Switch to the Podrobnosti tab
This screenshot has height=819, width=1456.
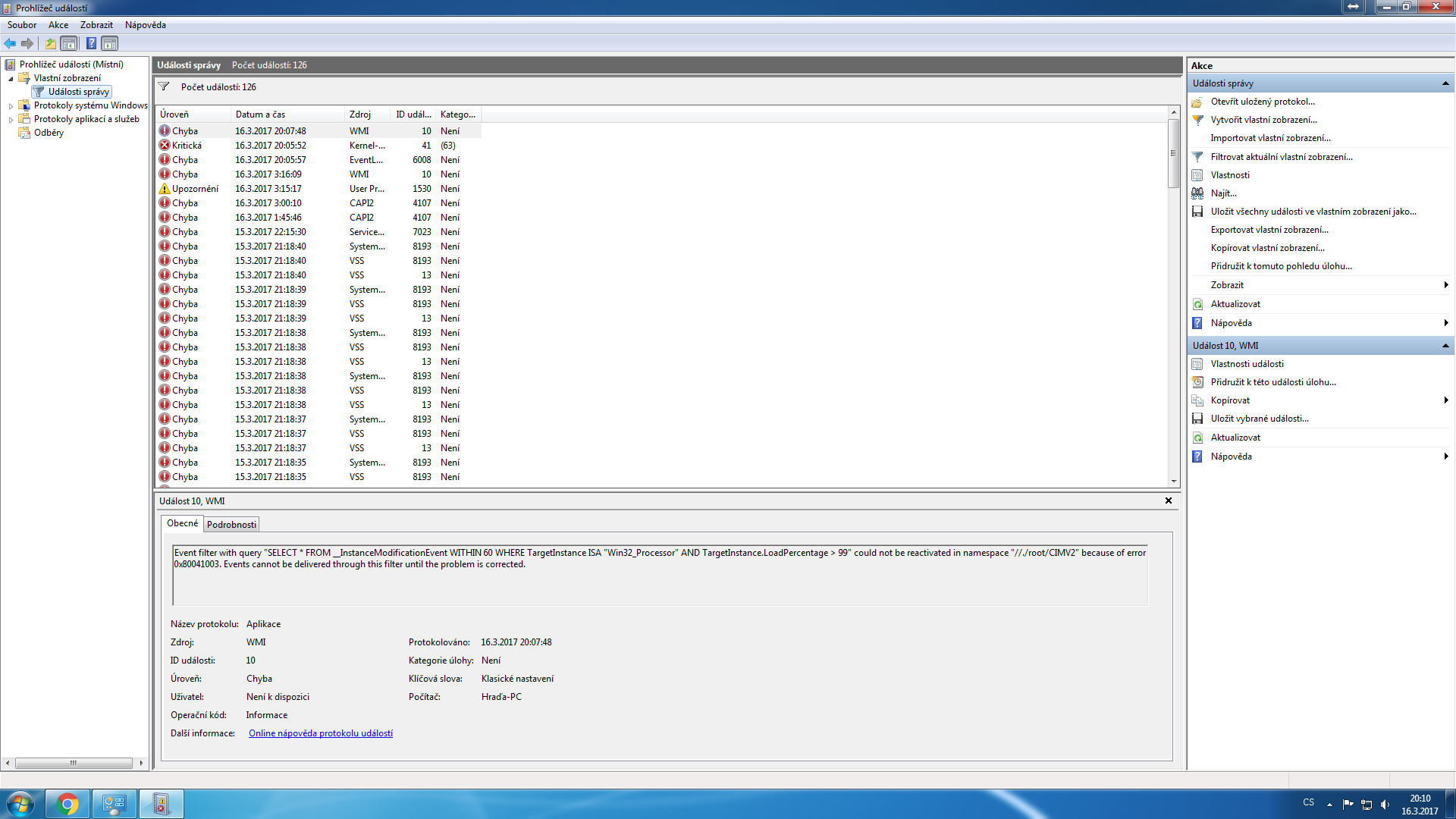231,525
